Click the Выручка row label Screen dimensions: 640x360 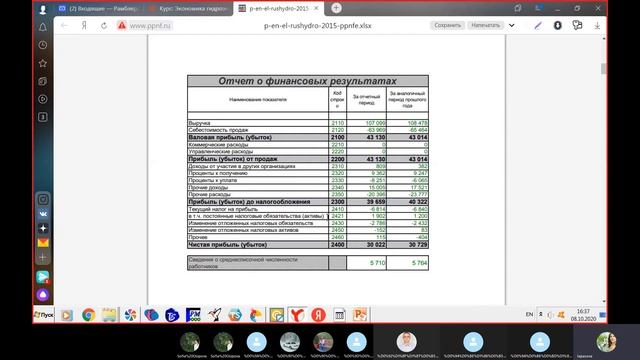pos(199,123)
